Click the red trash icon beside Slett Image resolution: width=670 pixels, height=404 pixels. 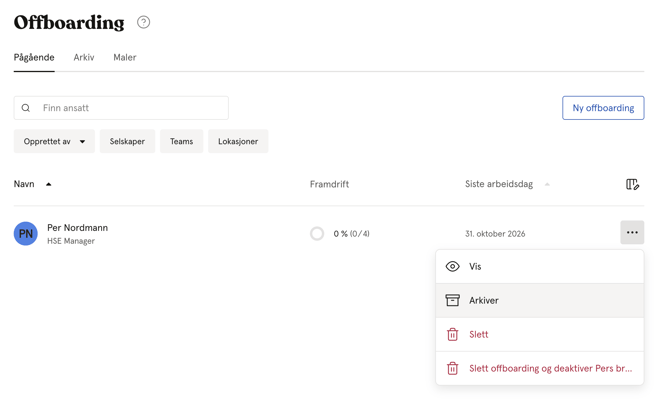(453, 334)
